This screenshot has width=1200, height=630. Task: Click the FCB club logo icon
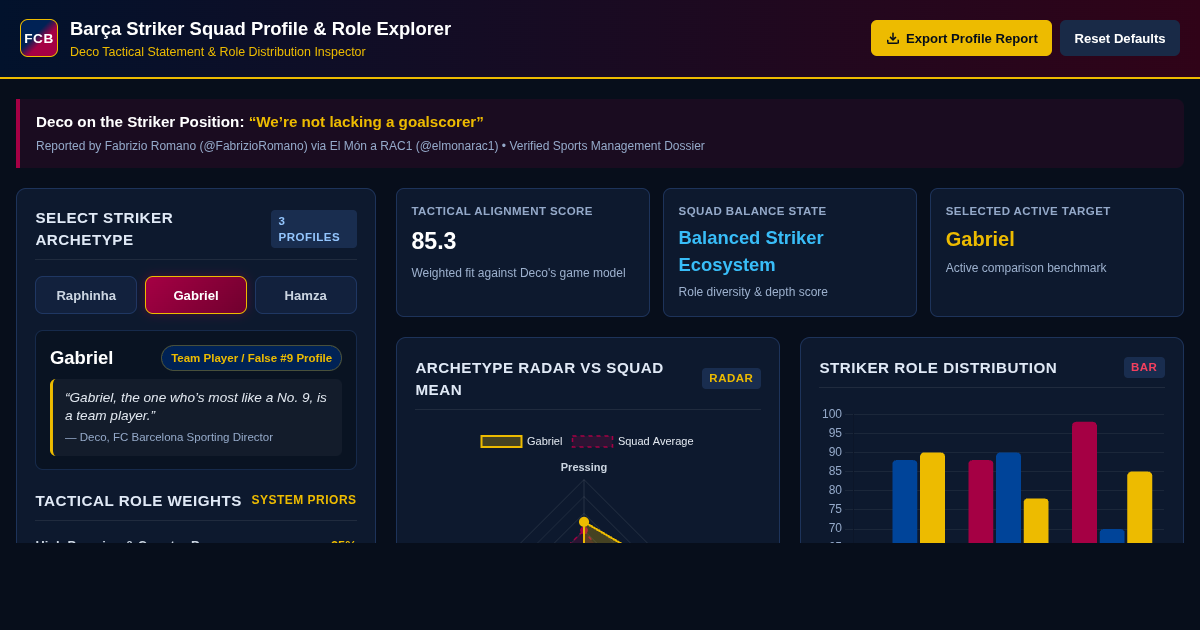[39, 38]
